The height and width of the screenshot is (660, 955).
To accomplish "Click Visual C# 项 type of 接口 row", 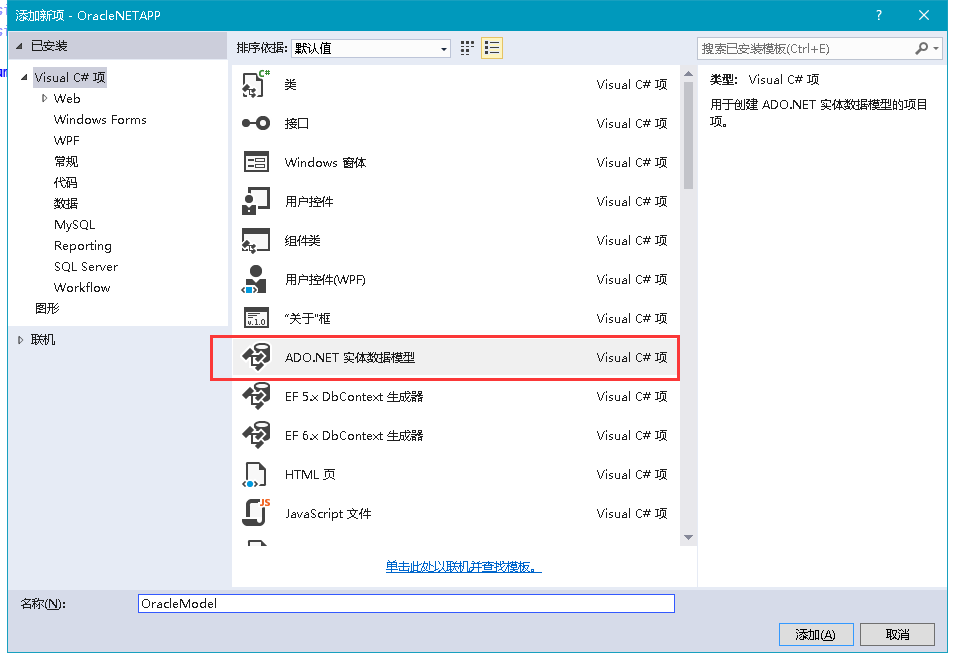I will pos(632,124).
